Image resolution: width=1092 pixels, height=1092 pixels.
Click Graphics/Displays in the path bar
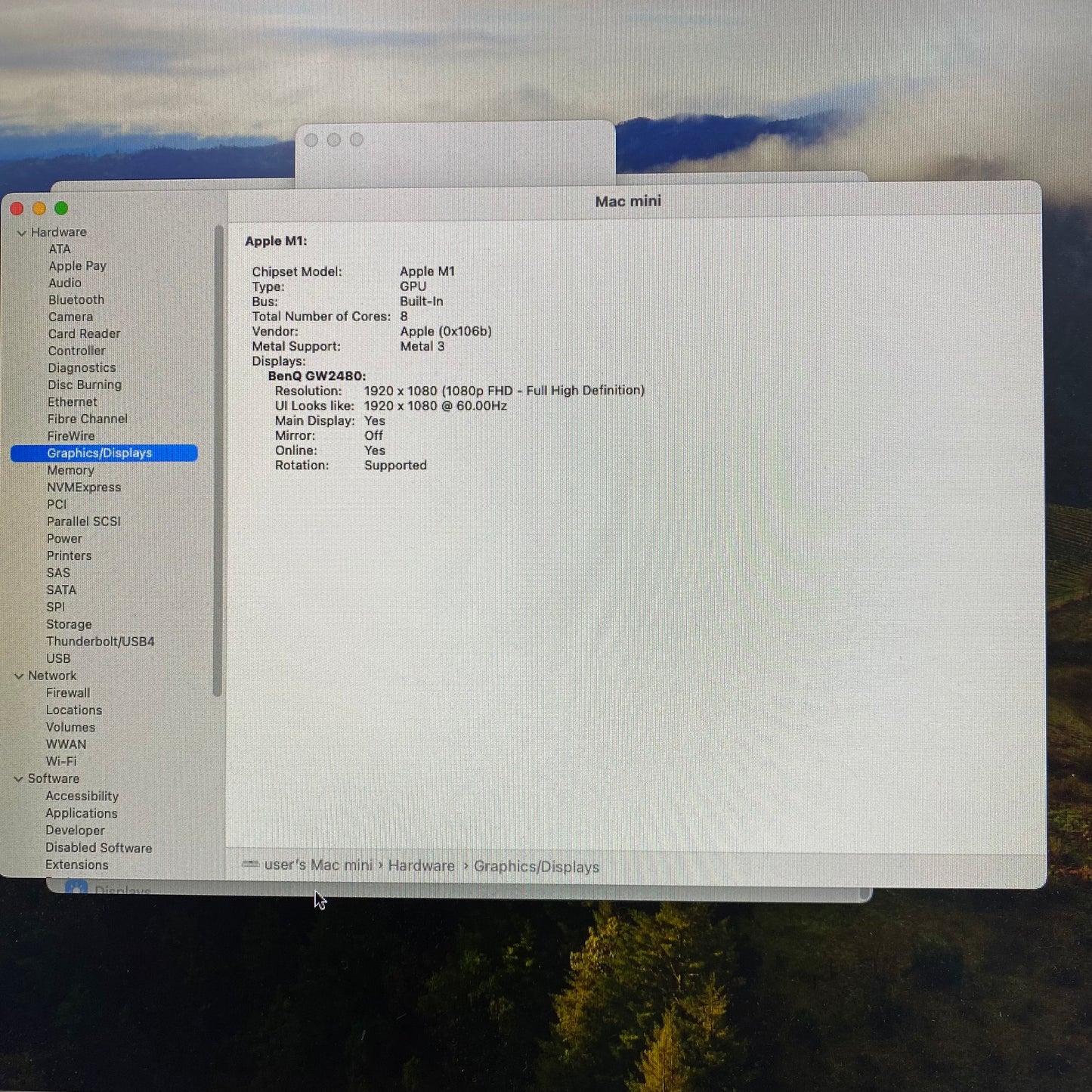pos(537,868)
